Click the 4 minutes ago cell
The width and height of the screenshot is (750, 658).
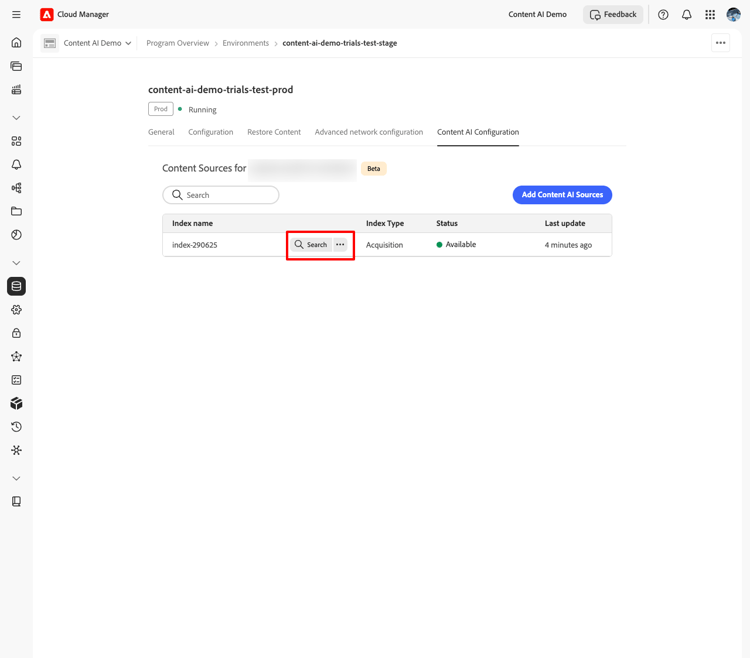[568, 245]
